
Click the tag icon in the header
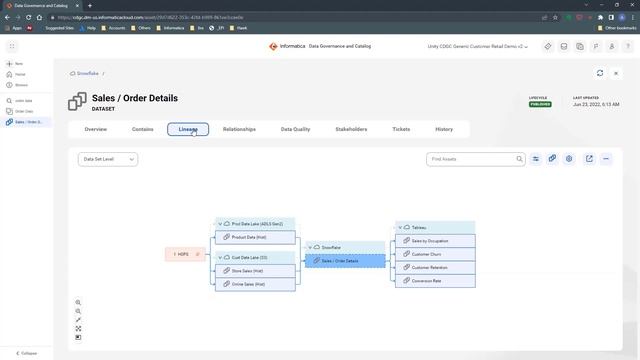(x=548, y=47)
